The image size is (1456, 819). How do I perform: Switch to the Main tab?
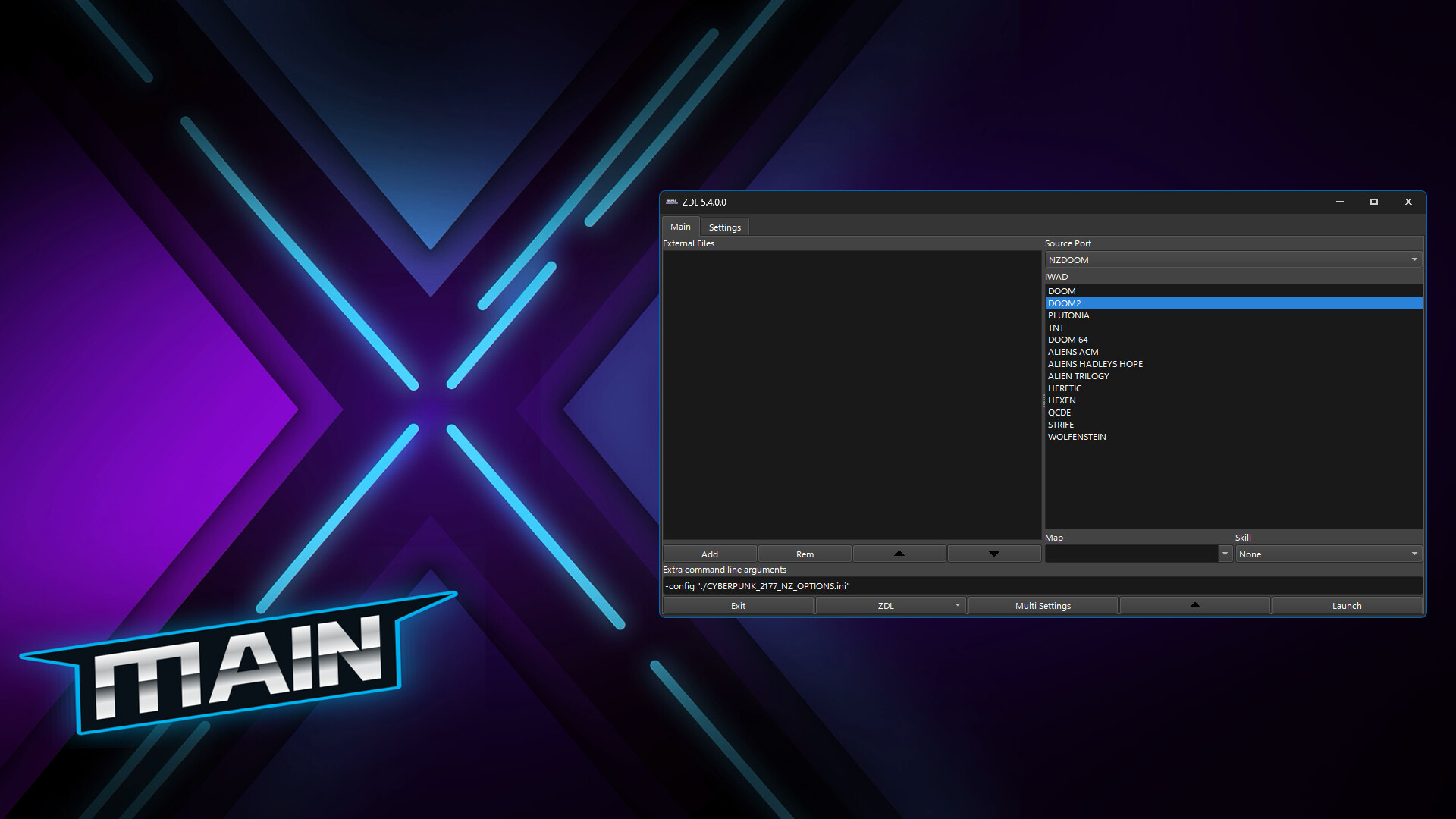click(679, 226)
